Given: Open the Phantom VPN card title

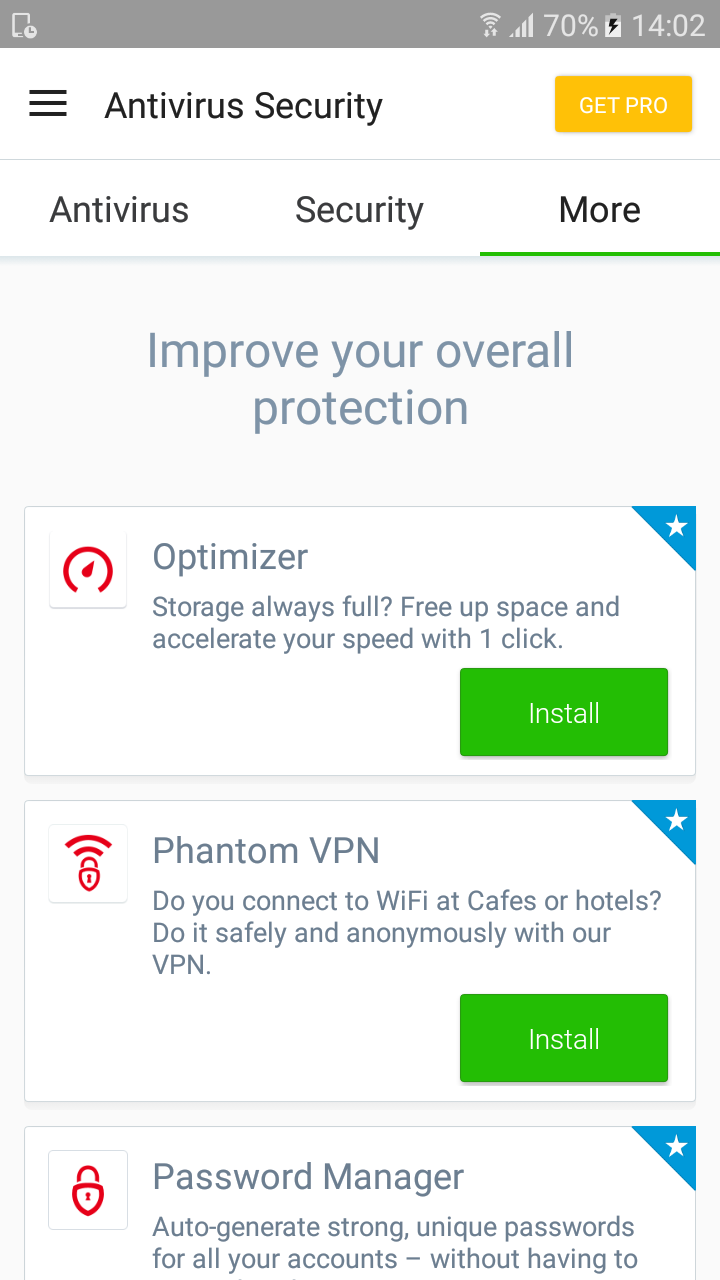Looking at the screenshot, I should tap(266, 851).
